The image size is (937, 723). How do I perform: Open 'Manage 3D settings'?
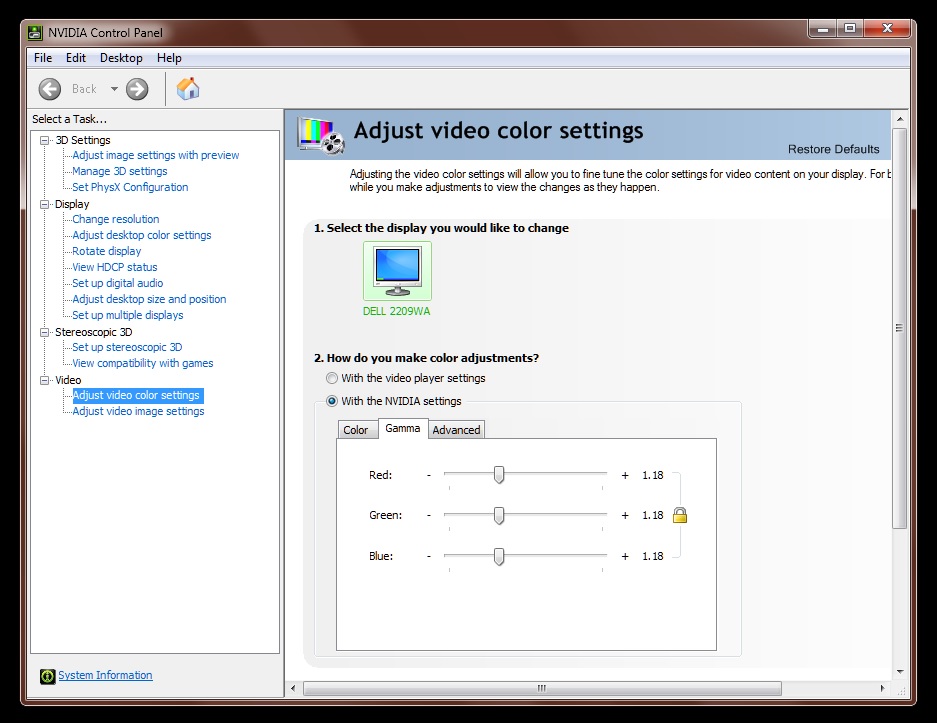pyautogui.click(x=120, y=171)
